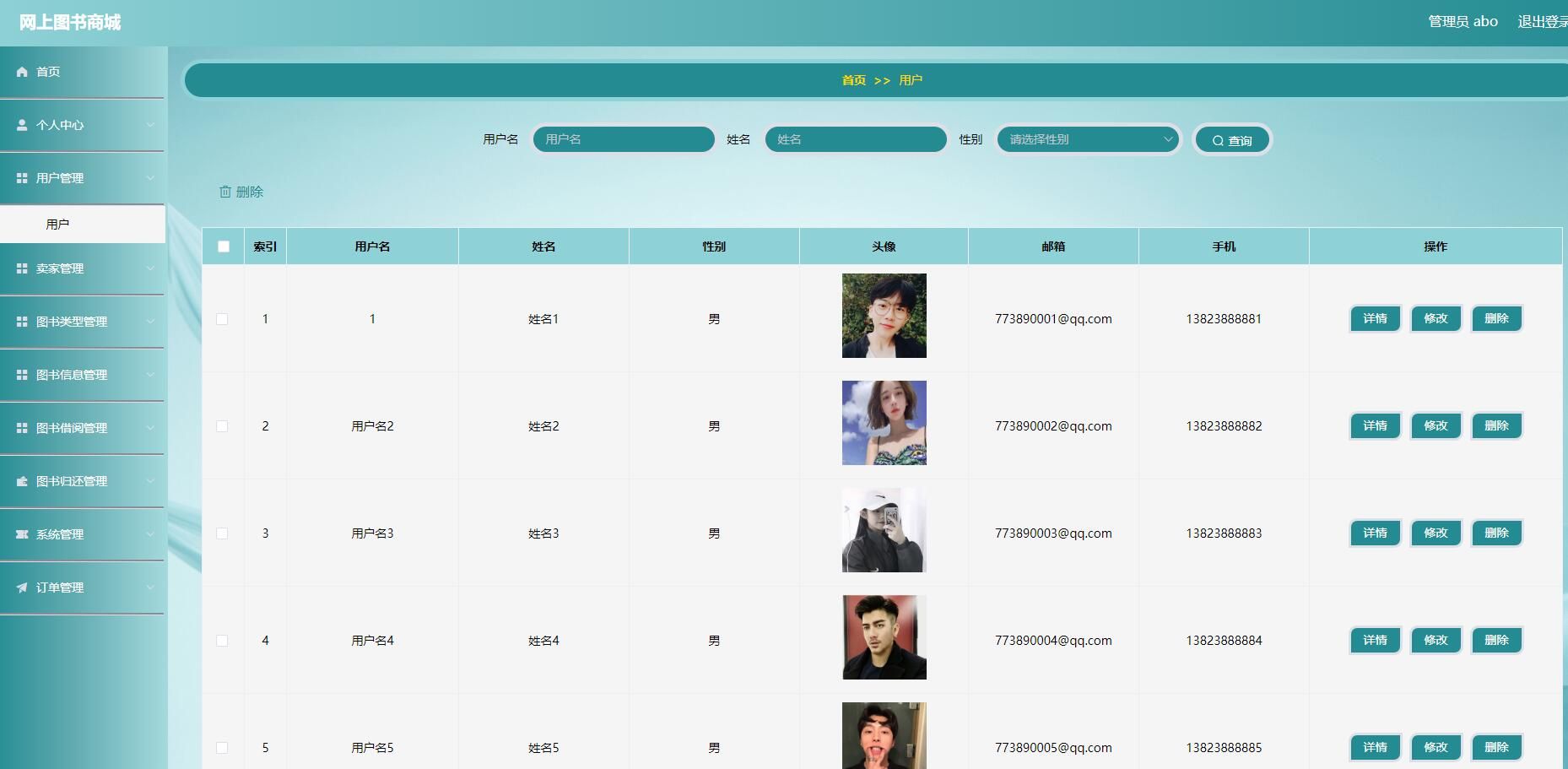Click the trash icon next to 删除

point(225,192)
